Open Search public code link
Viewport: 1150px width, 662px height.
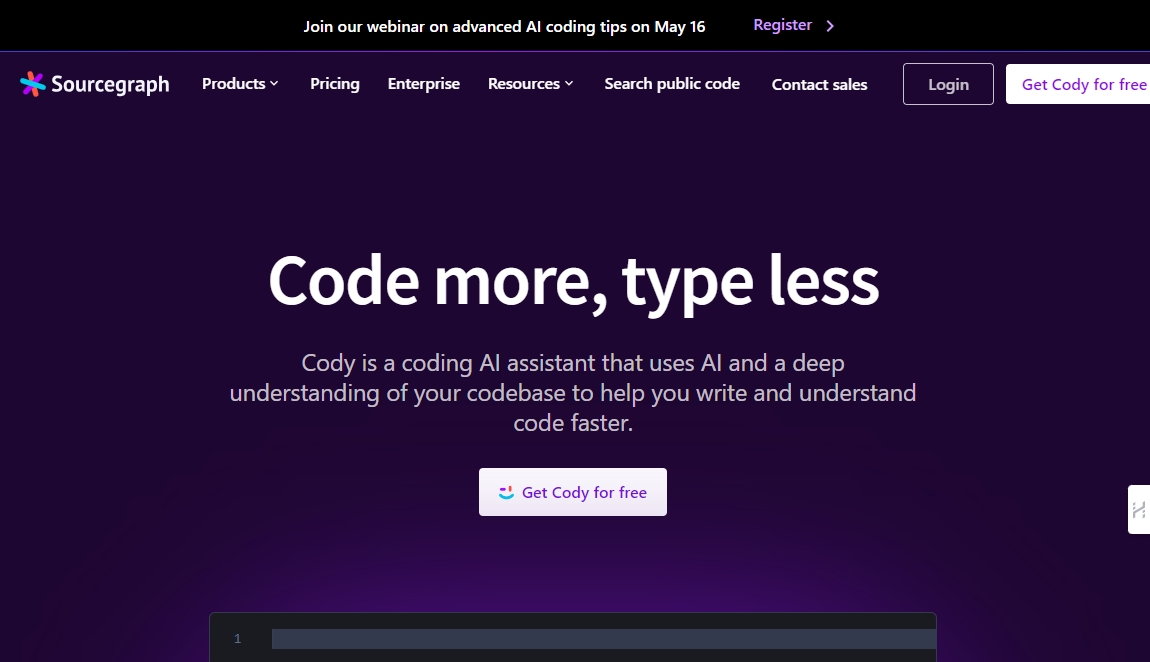tap(672, 84)
